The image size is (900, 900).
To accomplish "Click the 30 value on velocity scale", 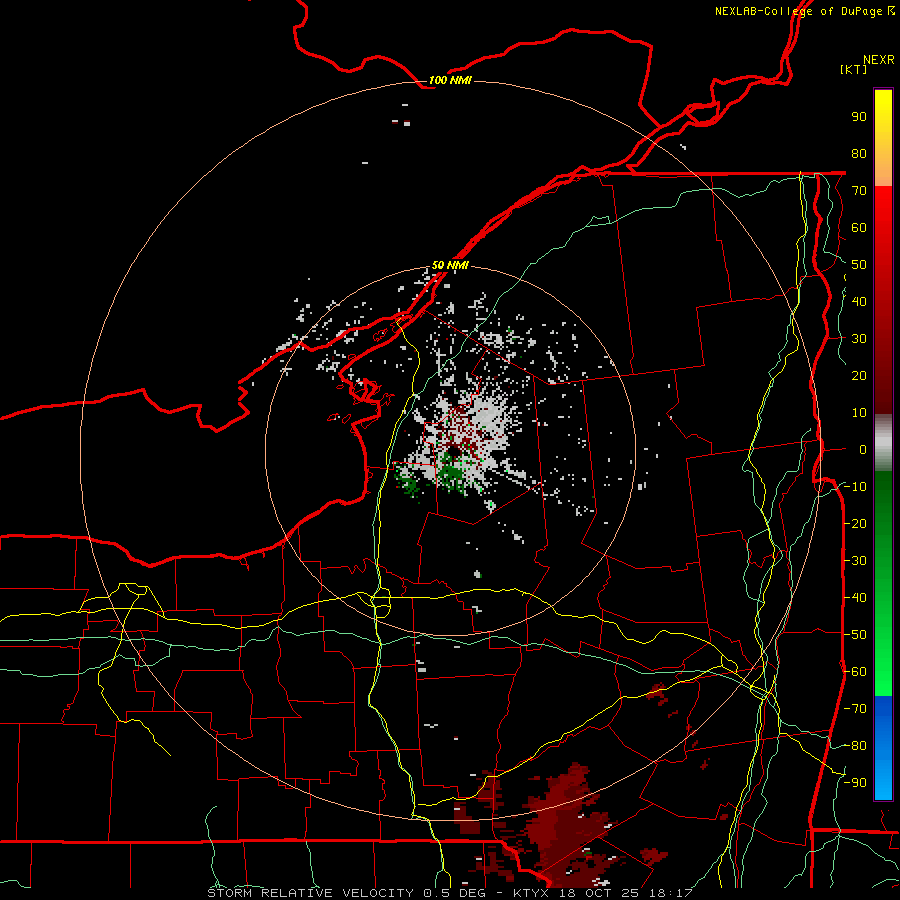I will click(859, 339).
